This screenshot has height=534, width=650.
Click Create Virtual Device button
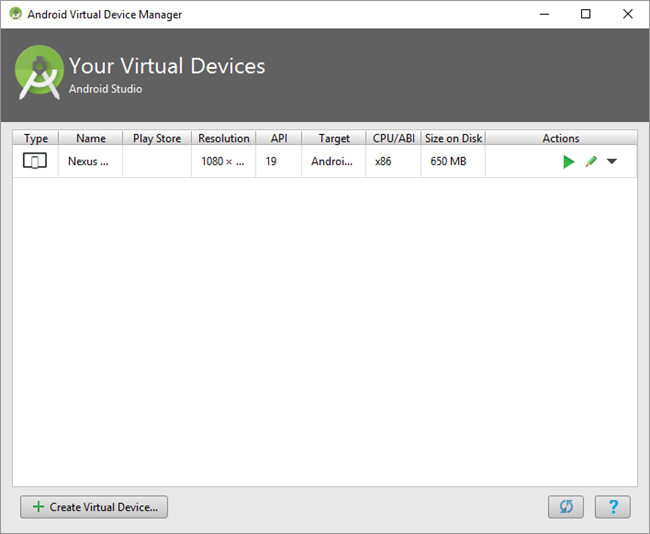pos(94,507)
